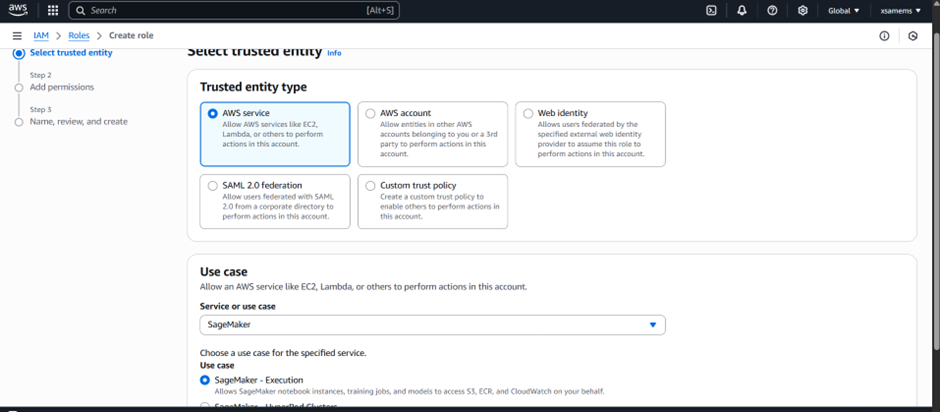The width and height of the screenshot is (940, 412).
Task: Click the Add permissions step
Action: [x=62, y=88]
